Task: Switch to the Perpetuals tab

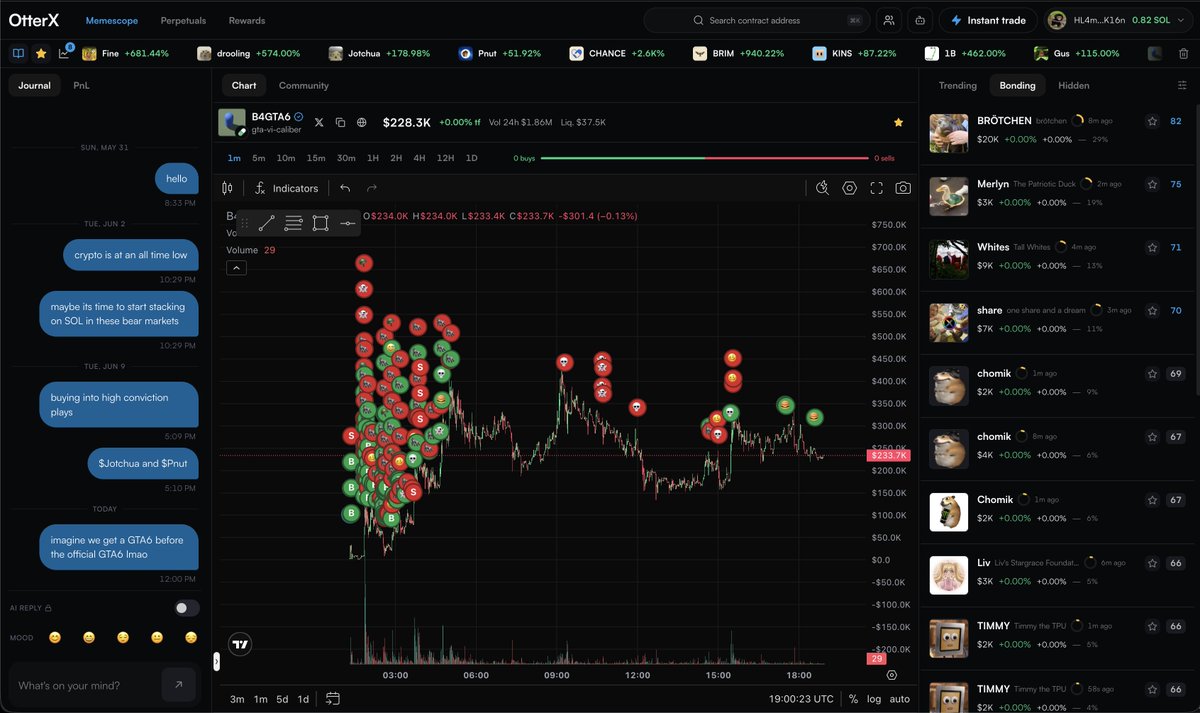Action: [x=183, y=20]
